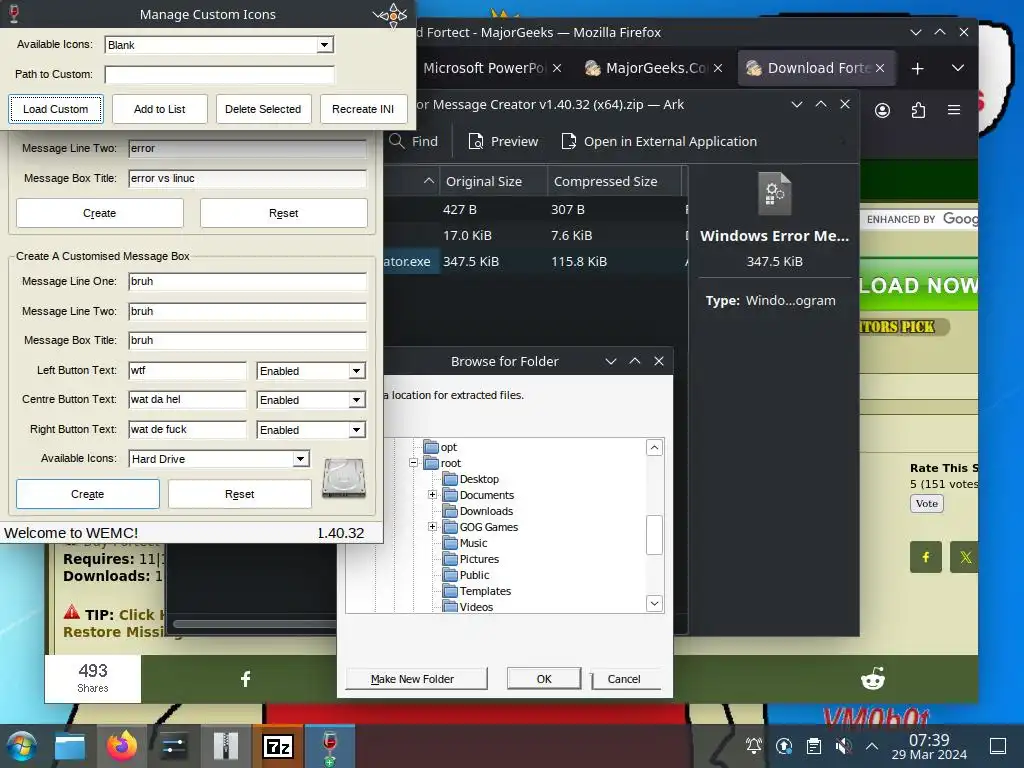This screenshot has width=1024, height=768.
Task: Collapse the root folder tree node
Action: [x=413, y=463]
